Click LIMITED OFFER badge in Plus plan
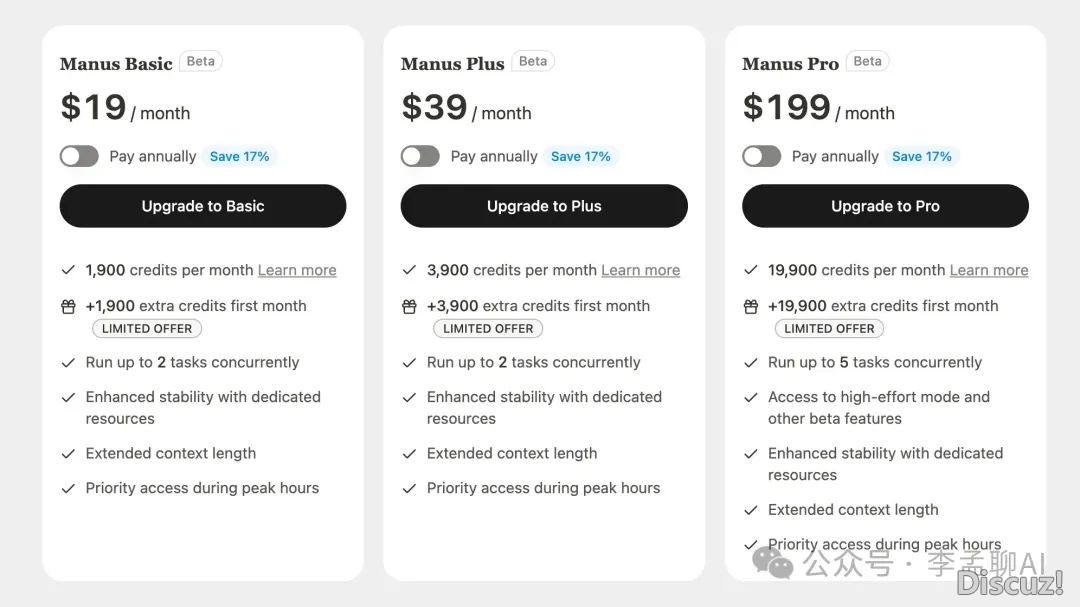 click(488, 329)
